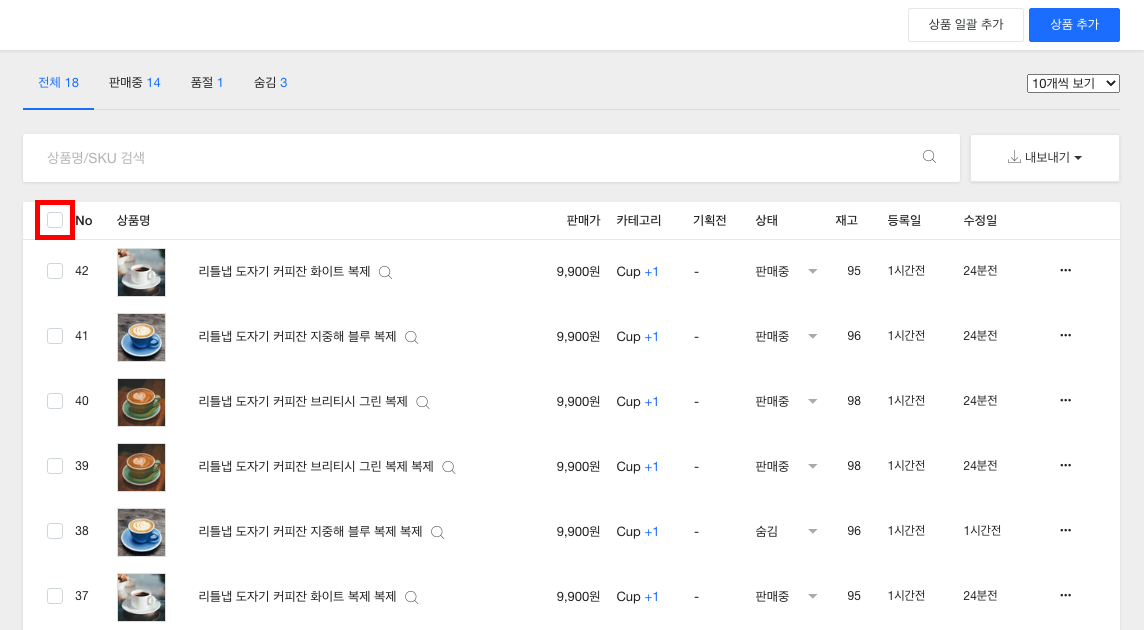Click thumbnail image of product 40
The height and width of the screenshot is (630, 1144).
(142, 402)
